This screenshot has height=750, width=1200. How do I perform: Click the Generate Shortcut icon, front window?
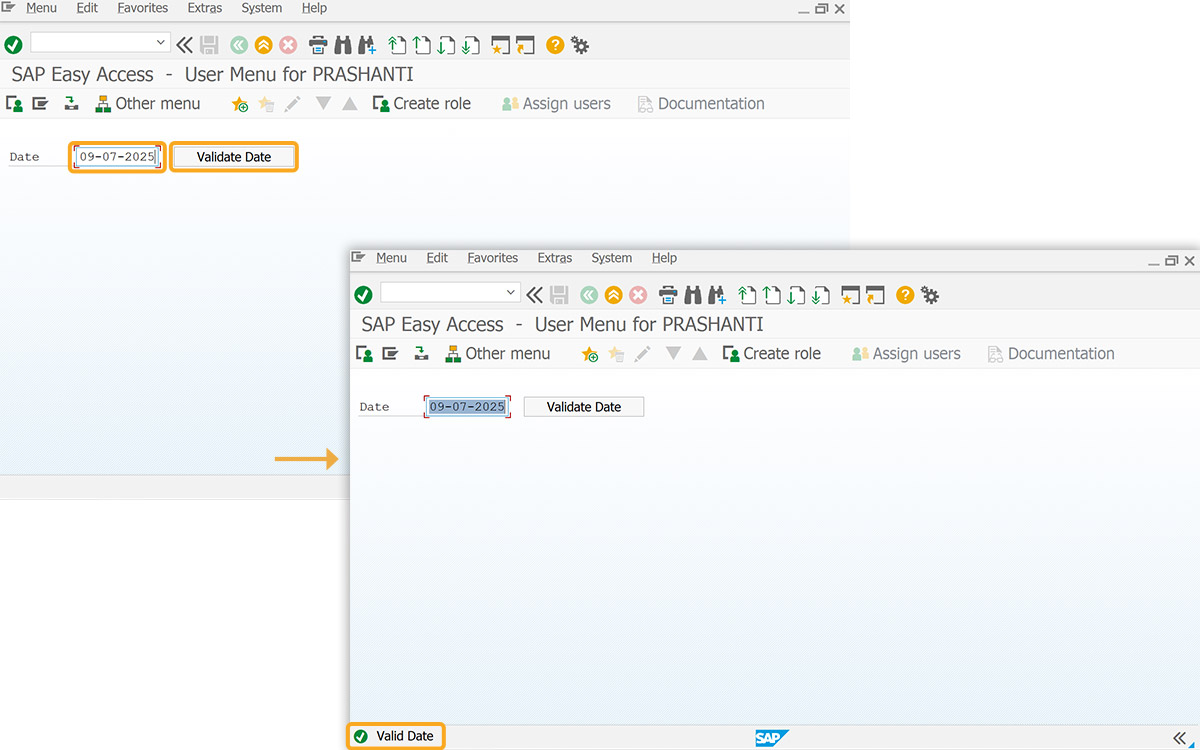coord(875,295)
